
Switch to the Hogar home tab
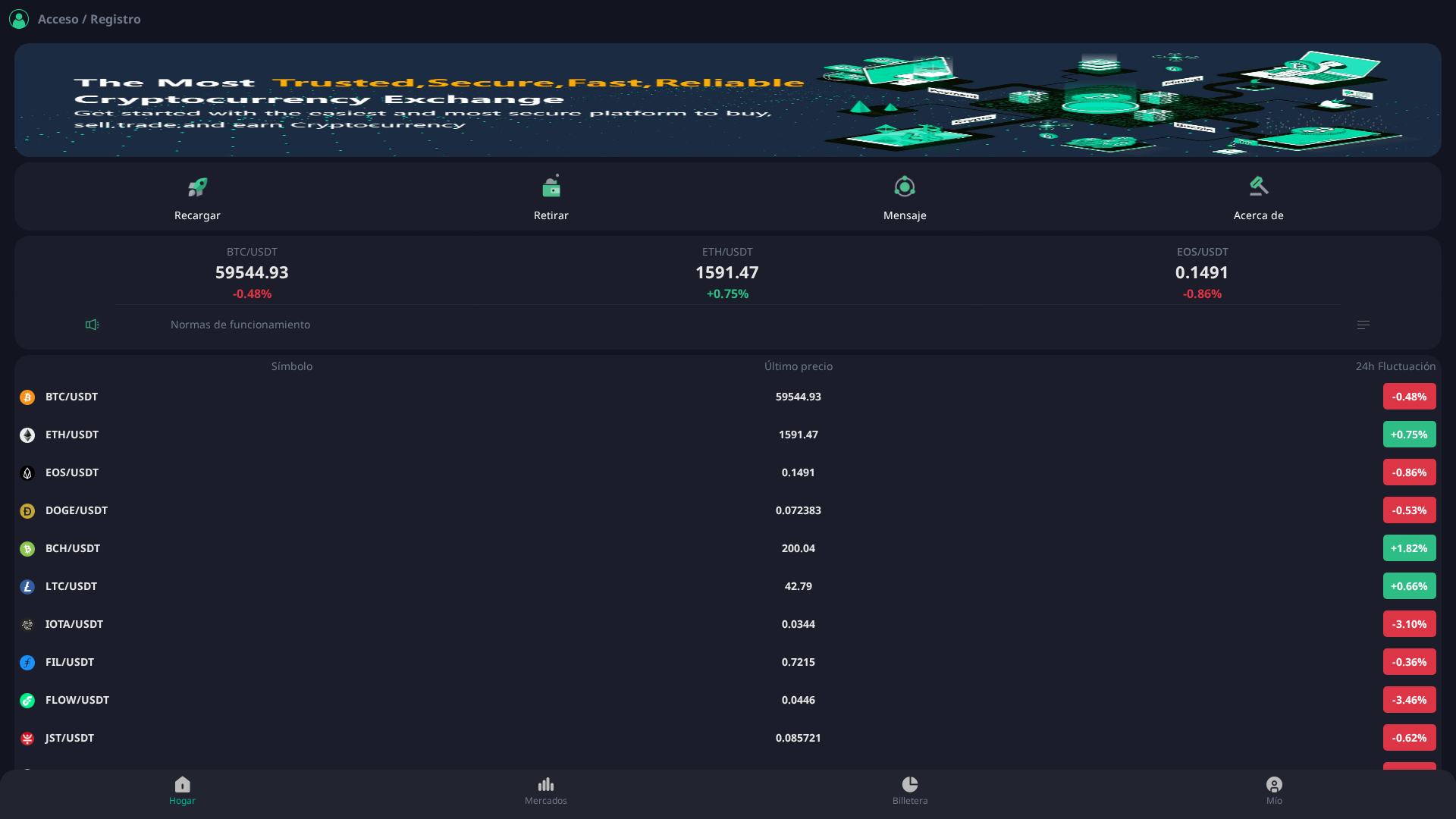(x=182, y=791)
